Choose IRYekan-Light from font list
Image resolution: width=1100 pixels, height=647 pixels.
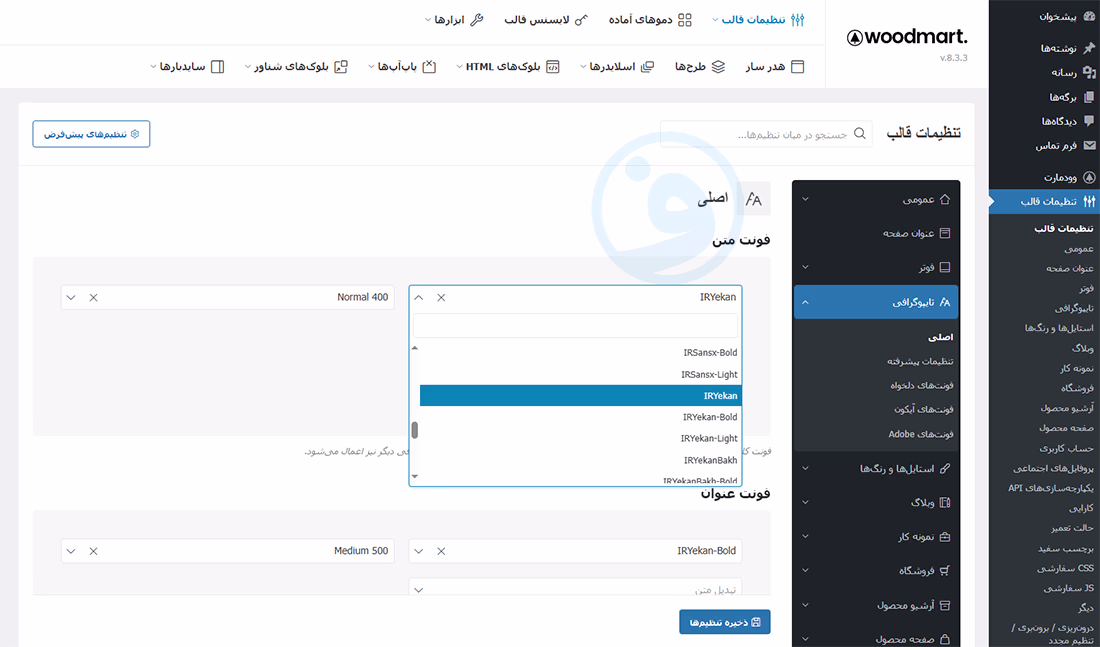pyautogui.click(x=580, y=439)
